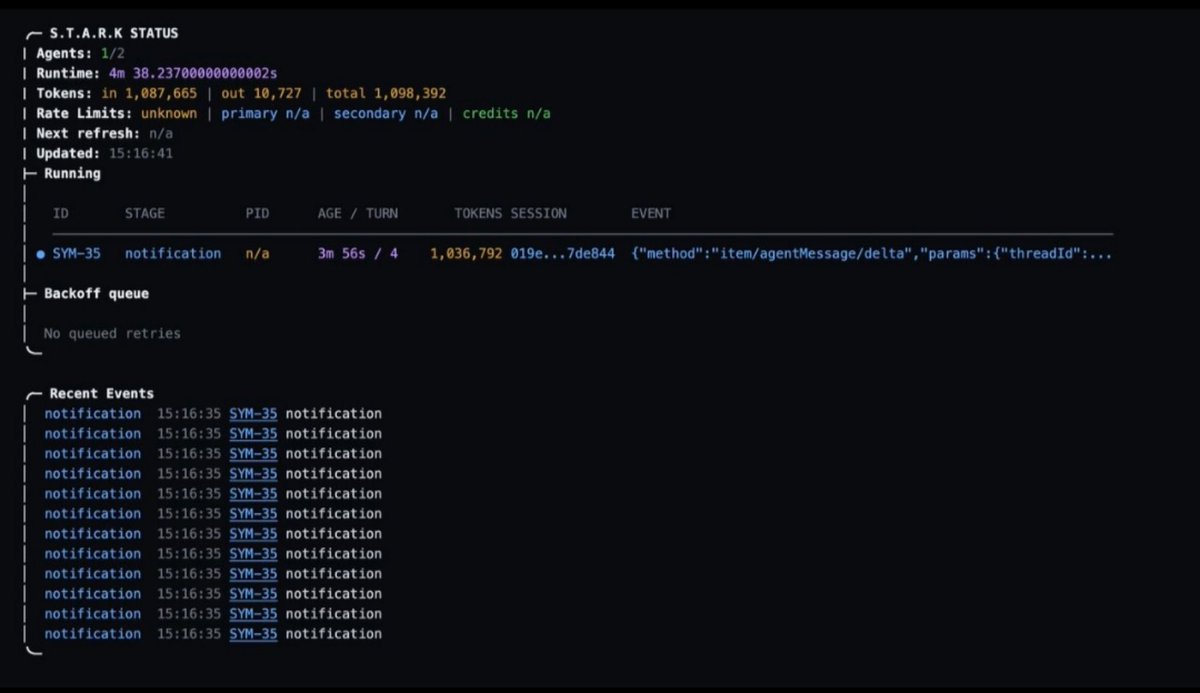Click the blue status dot beside SYM-35
Viewport: 1200px width, 693px height.
(40, 254)
